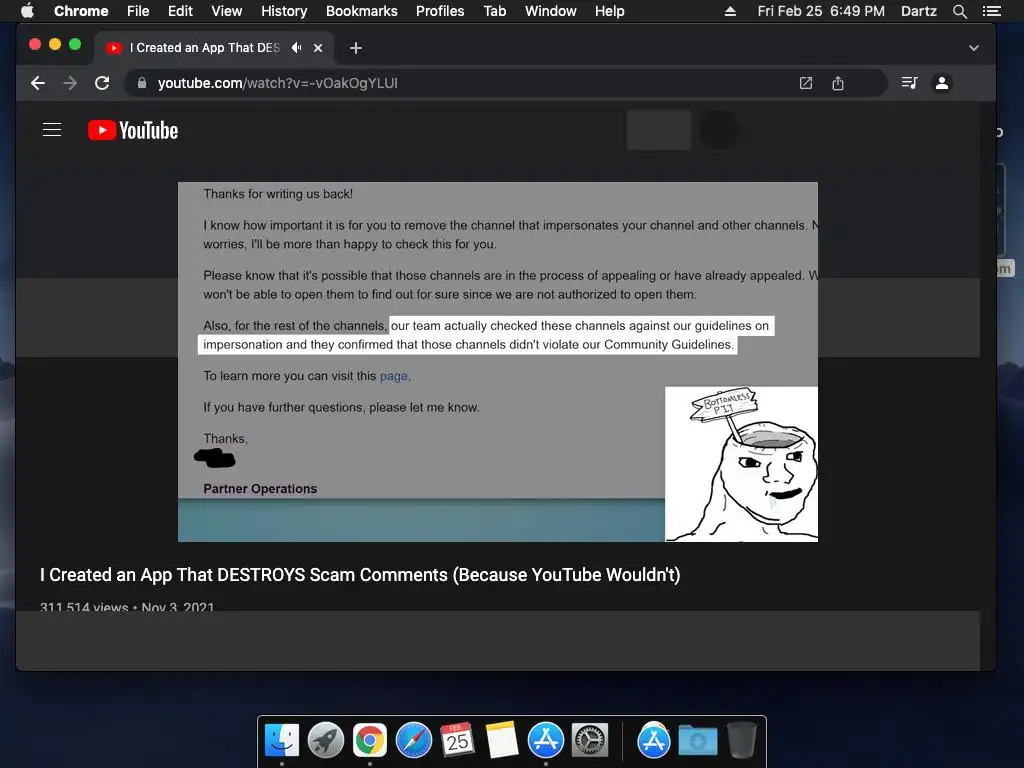Open the Apple menu

click(x=27, y=11)
